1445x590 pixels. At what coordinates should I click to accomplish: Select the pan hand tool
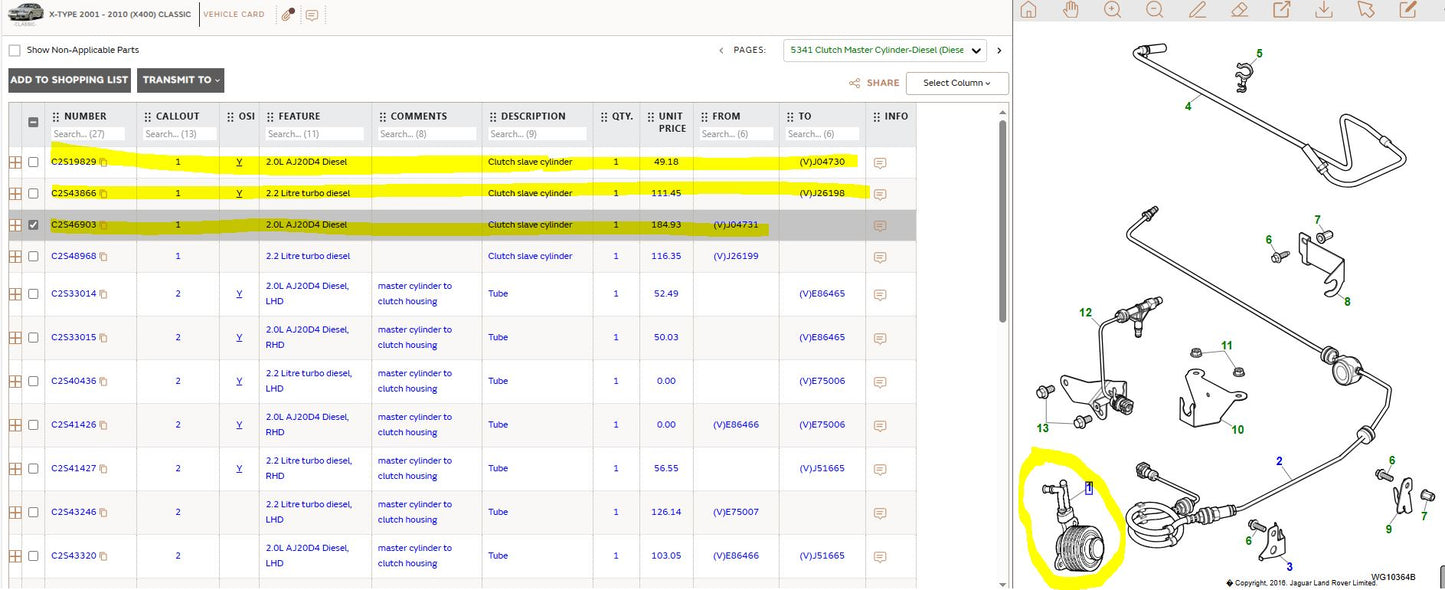tap(1071, 10)
